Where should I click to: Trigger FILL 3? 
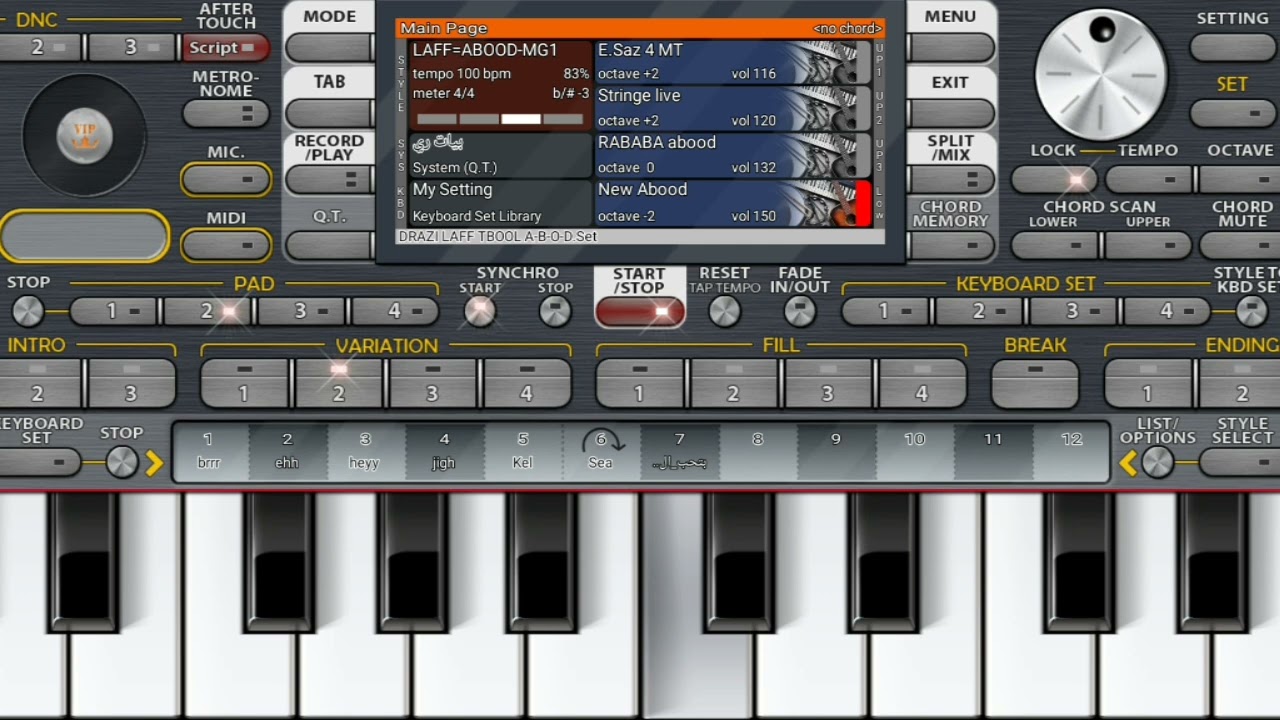pyautogui.click(x=827, y=383)
